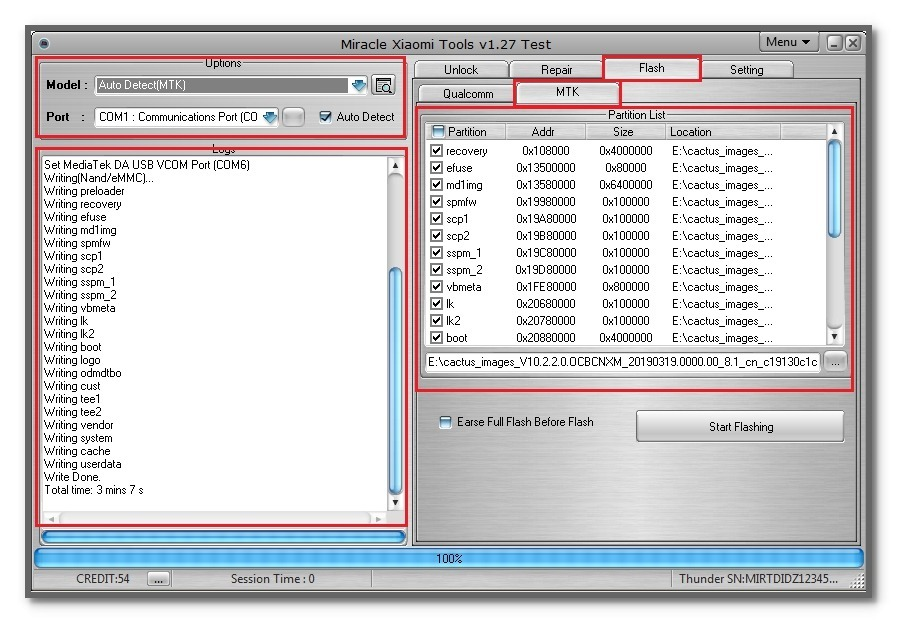This screenshot has height=623, width=897.
Task: Click the Location column header
Action: 723,132
